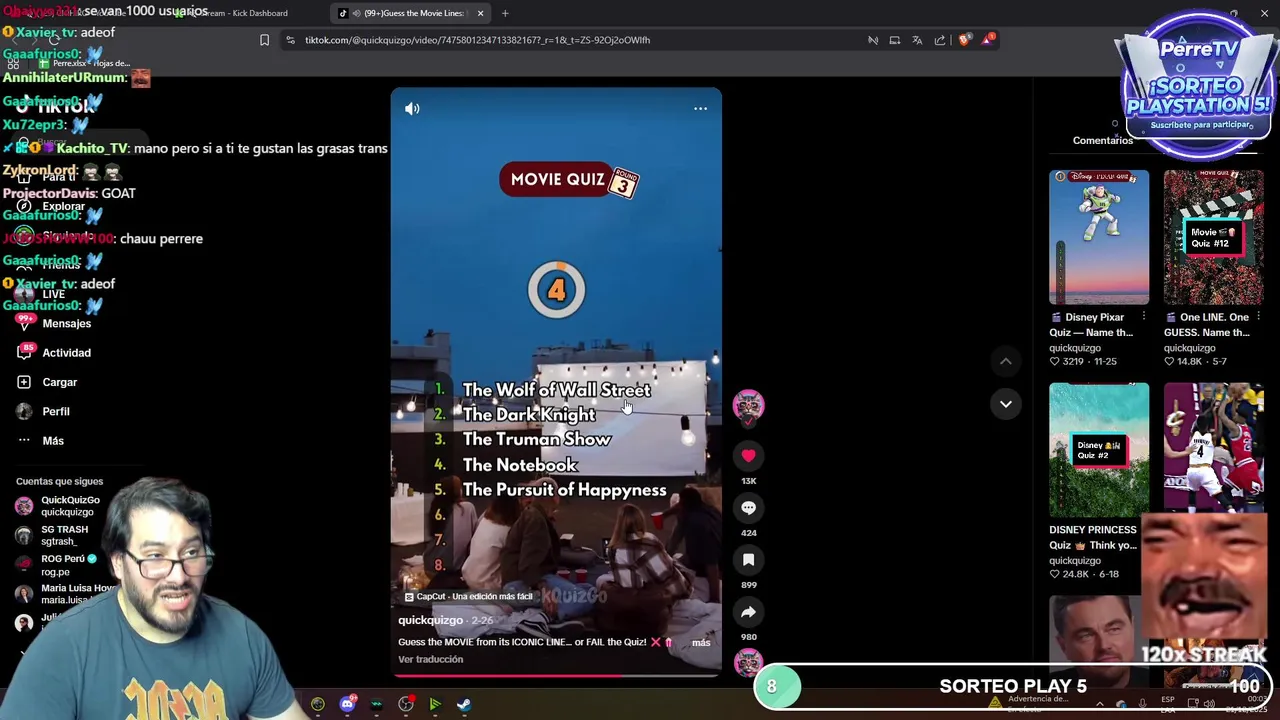Open the Disney Pixar Quiz thumbnail
Image resolution: width=1280 pixels, height=720 pixels.
[1099, 237]
